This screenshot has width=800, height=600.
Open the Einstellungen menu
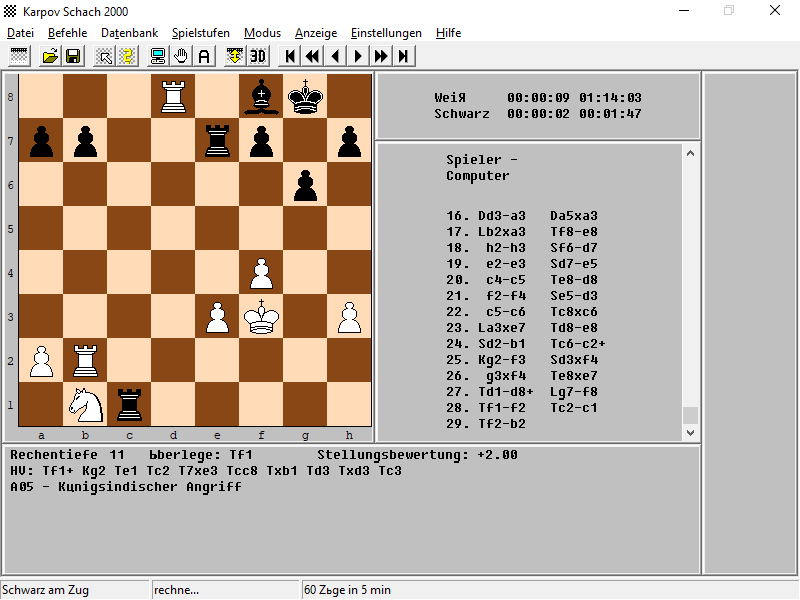pyautogui.click(x=386, y=33)
